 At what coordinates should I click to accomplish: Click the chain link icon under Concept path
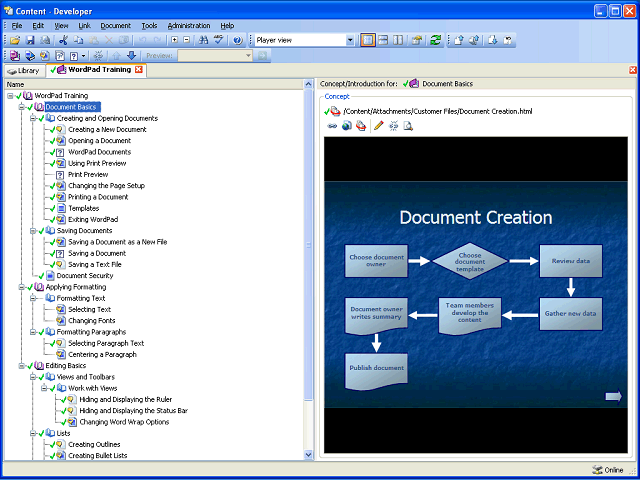pyautogui.click(x=333, y=126)
